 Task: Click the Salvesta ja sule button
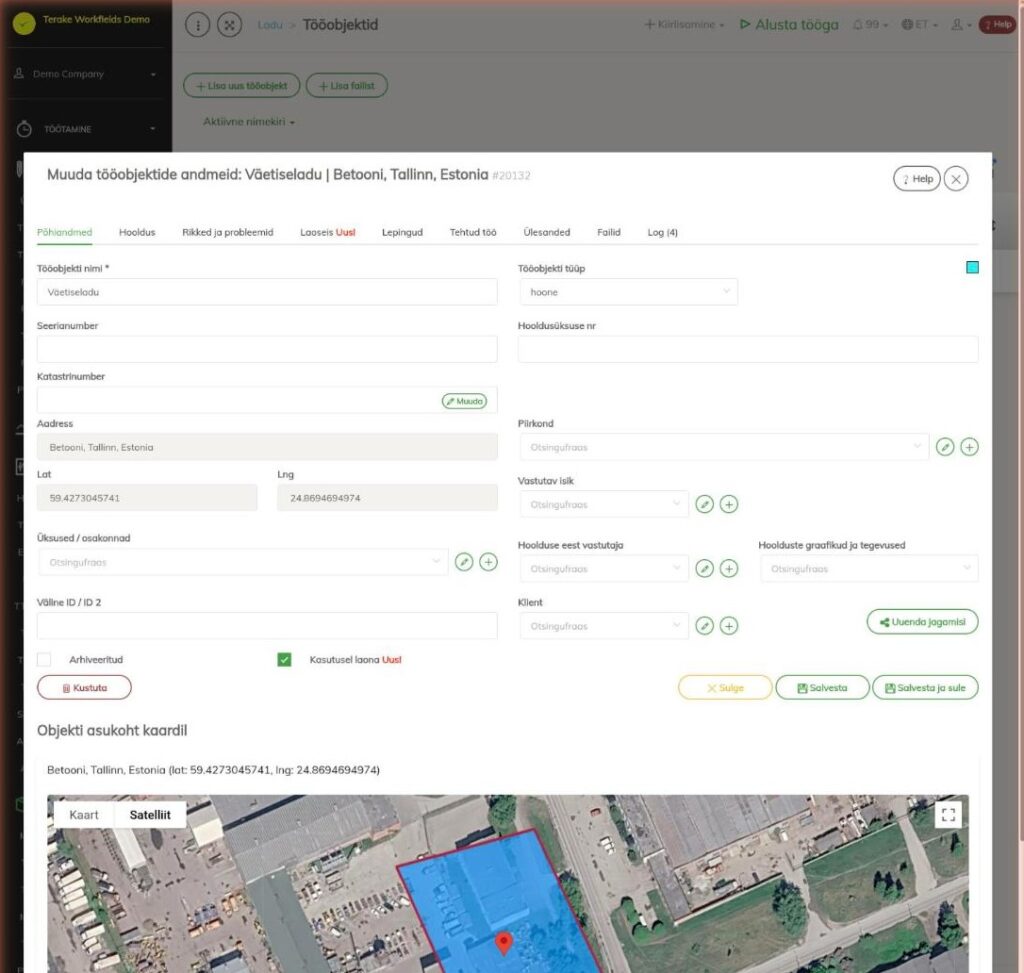pos(925,688)
